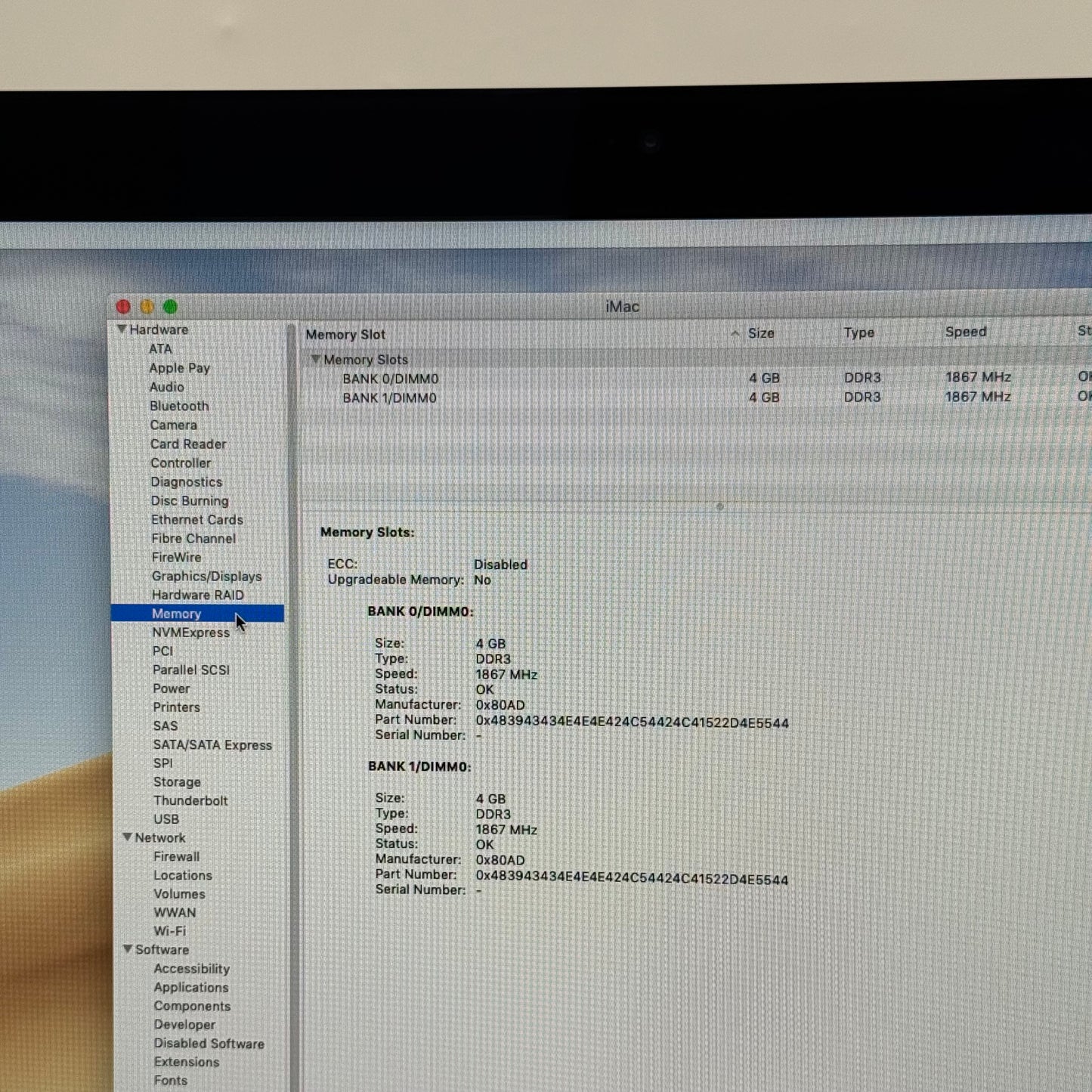This screenshot has height=1092, width=1092.
Task: Open Graphics/Displays entry
Action: coord(206,576)
